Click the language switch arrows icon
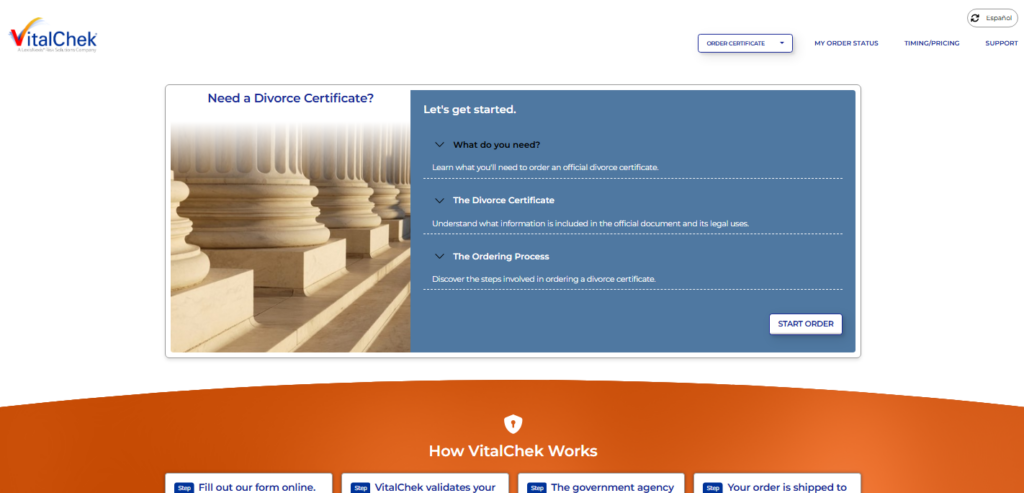 tap(975, 18)
